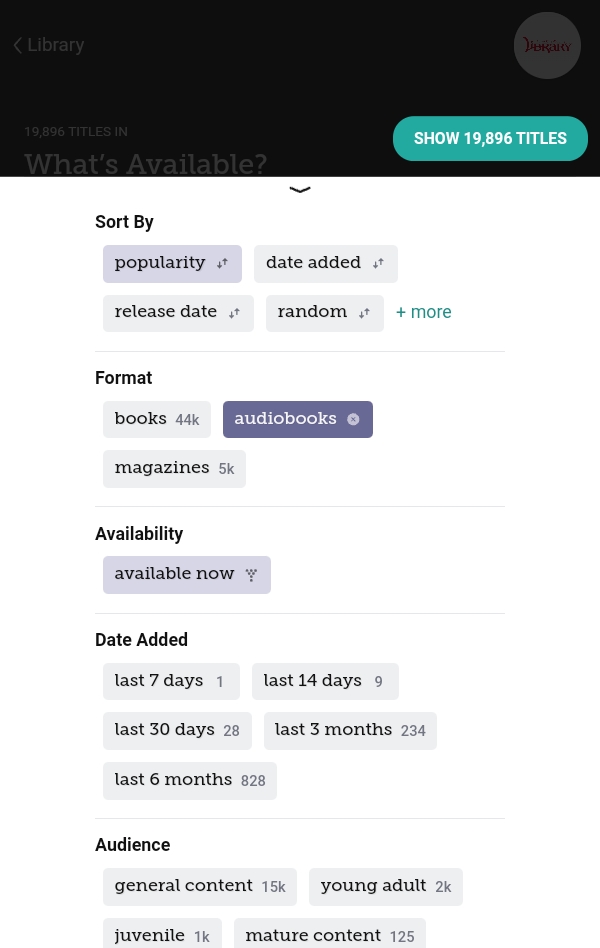The height and width of the screenshot is (948, 600).
Task: Show 19,896 titles button
Action: [490, 139]
